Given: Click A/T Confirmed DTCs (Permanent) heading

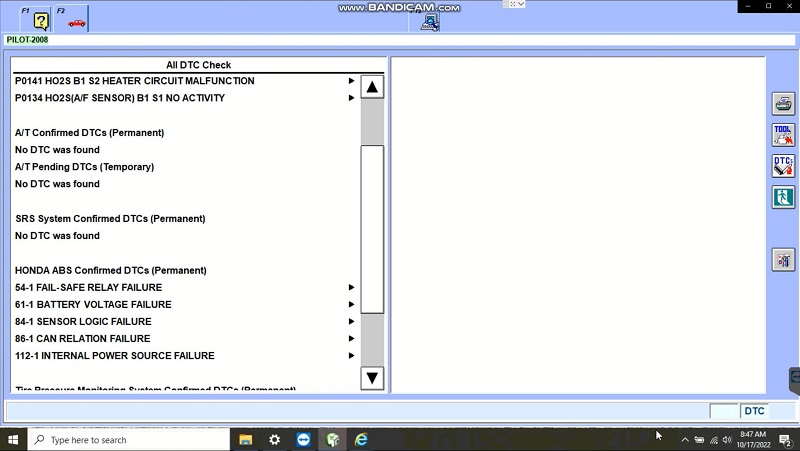Looking at the screenshot, I should pos(89,133).
